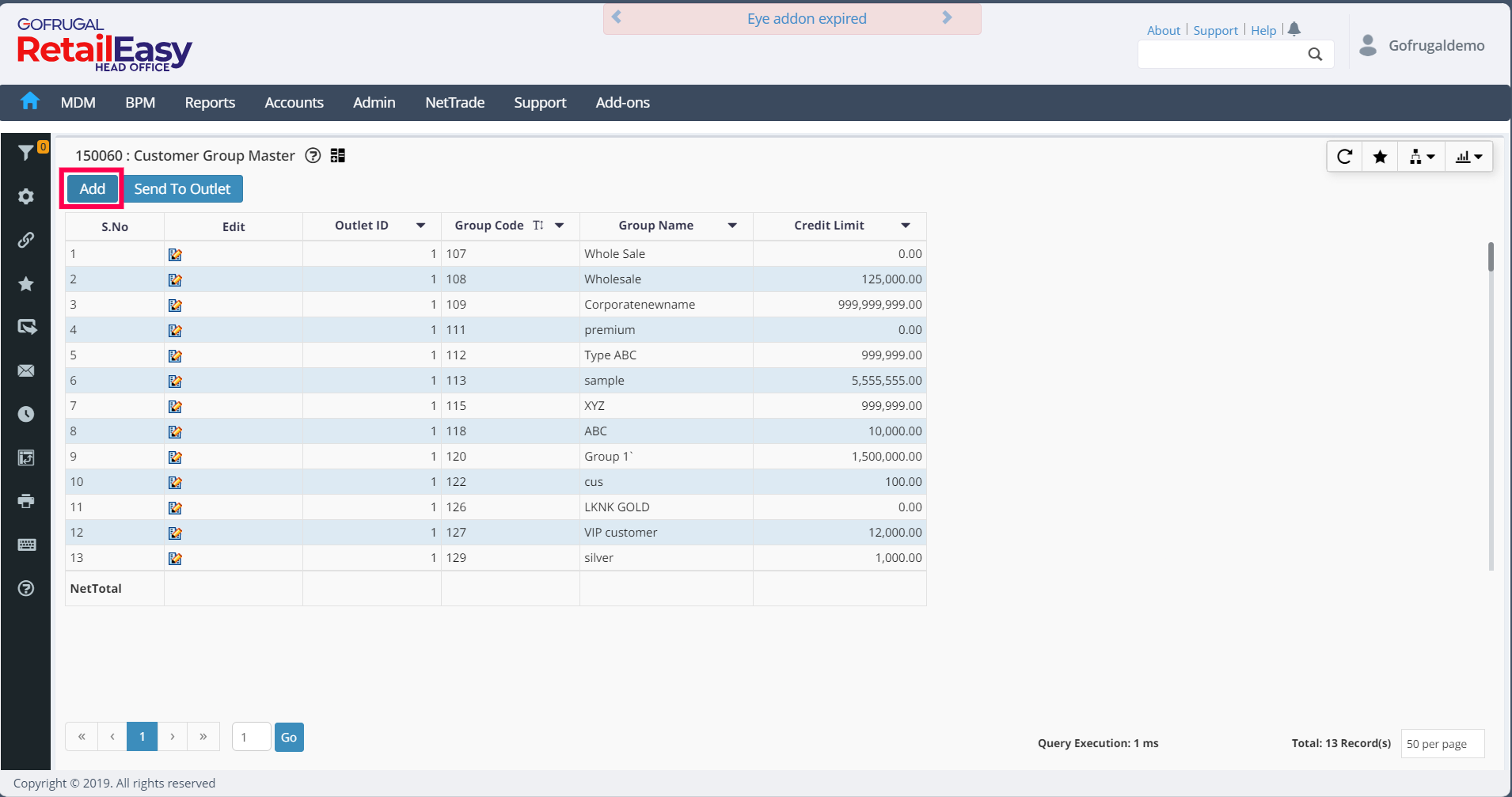Viewport: 1512px width, 797px height.
Task: Edit the premium group row
Action: [175, 330]
